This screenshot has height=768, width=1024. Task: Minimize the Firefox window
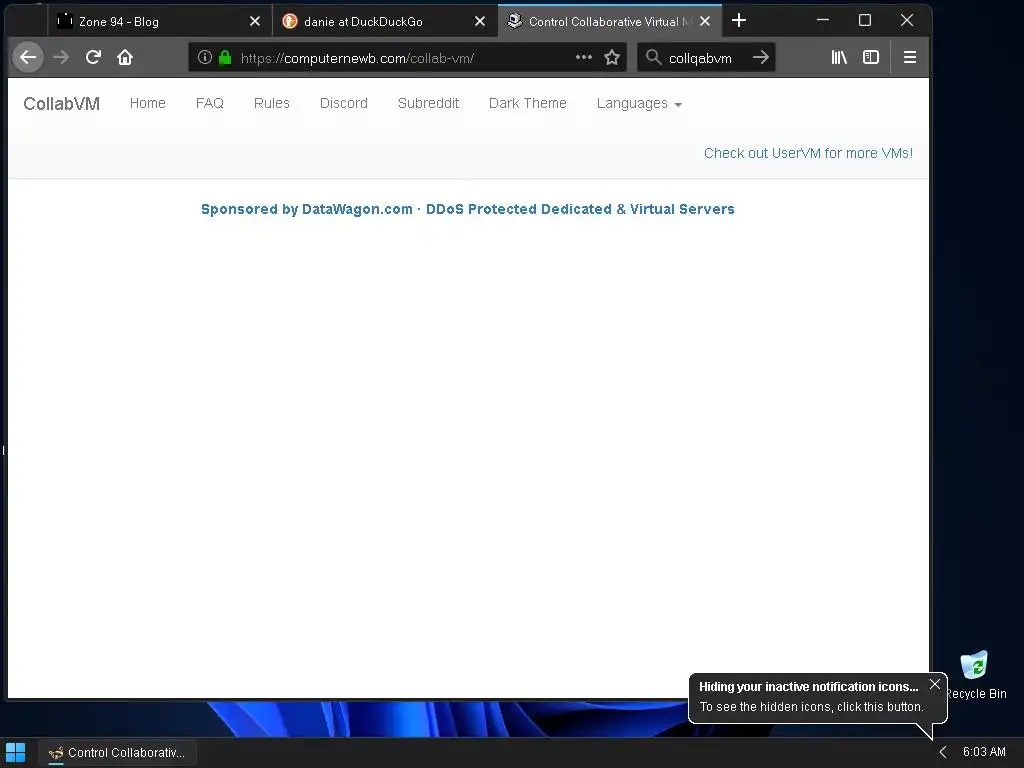pos(823,20)
